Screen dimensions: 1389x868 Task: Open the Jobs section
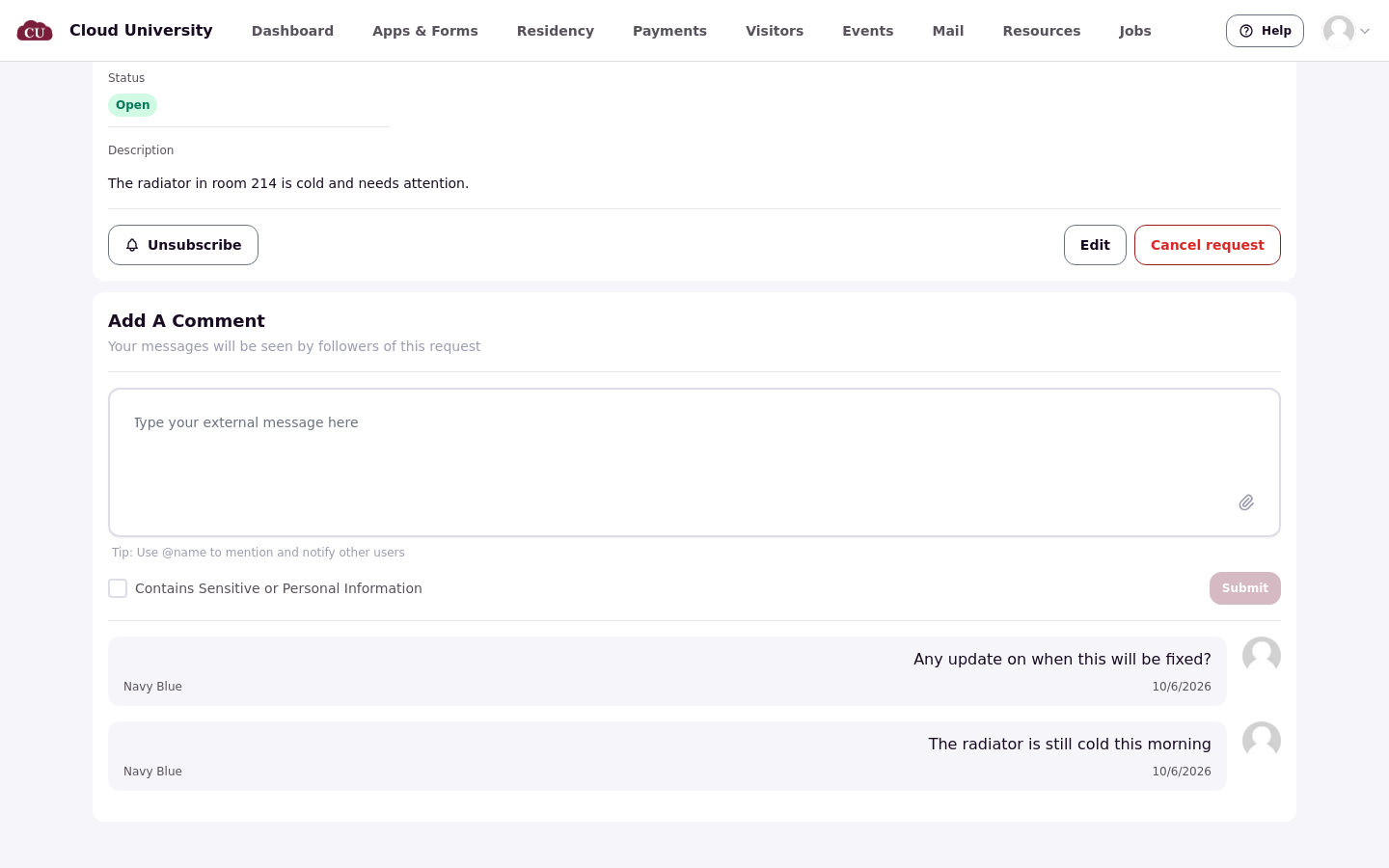click(1135, 31)
